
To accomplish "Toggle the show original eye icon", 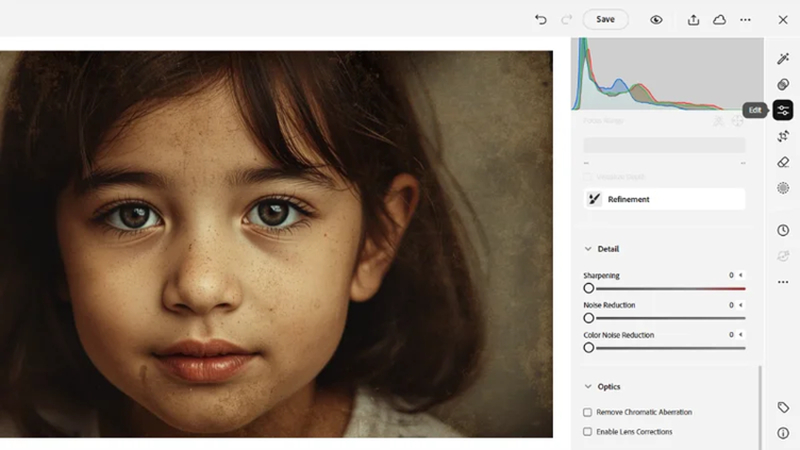I will coord(656,20).
